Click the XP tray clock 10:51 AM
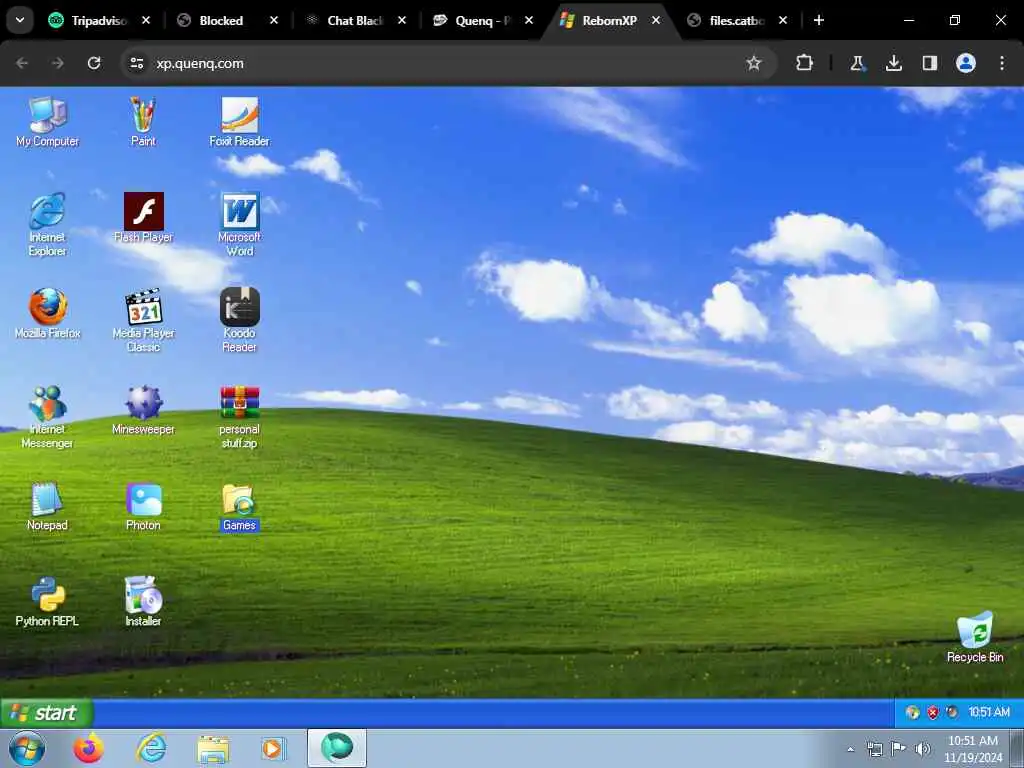 989,712
